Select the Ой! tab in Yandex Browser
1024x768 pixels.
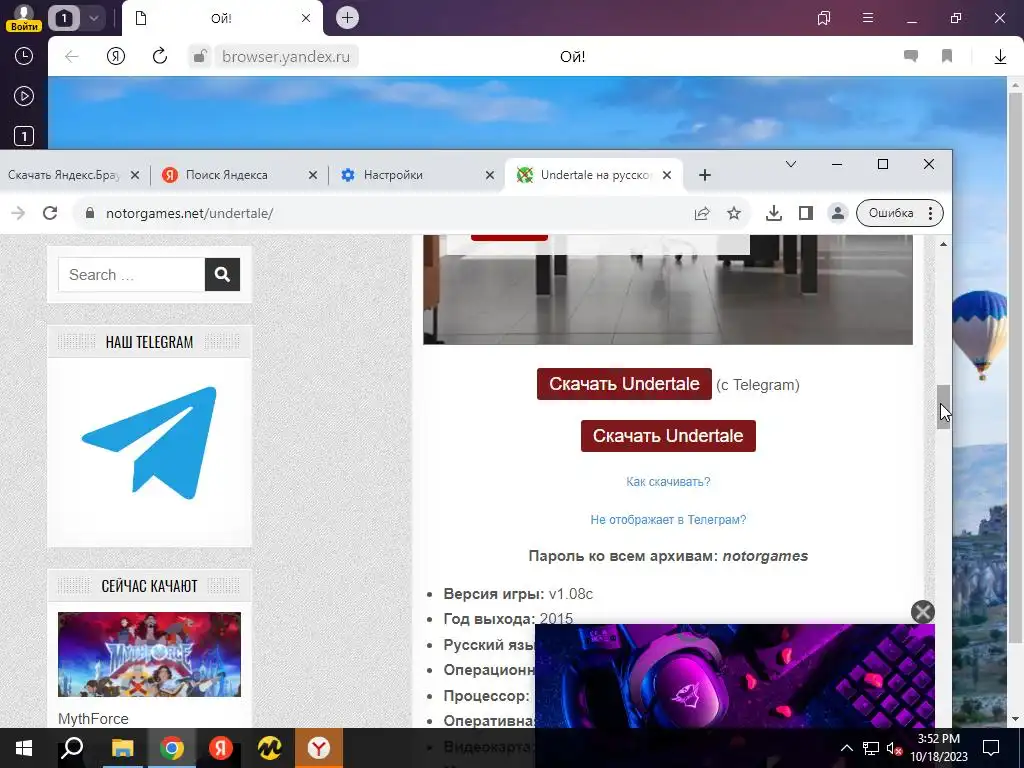[222, 19]
